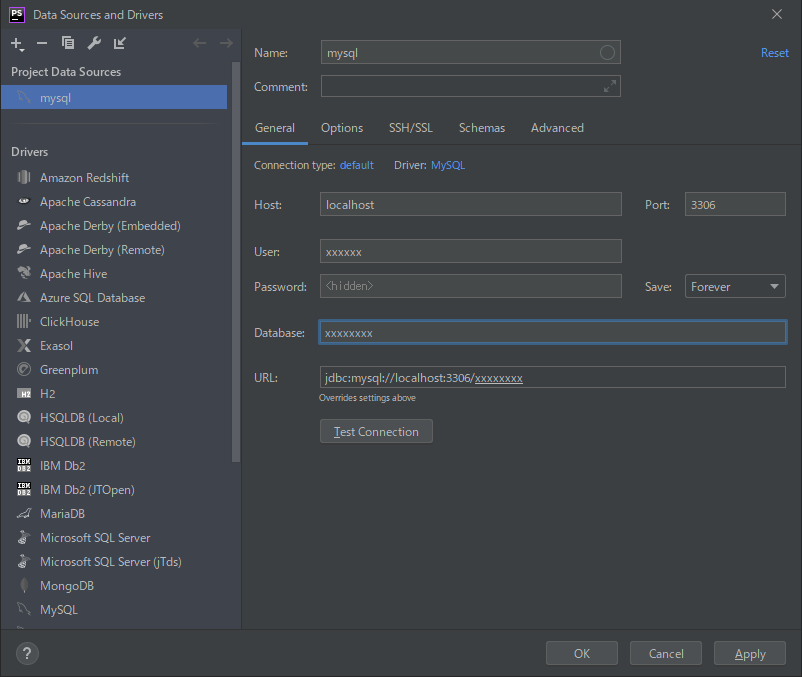
Task: Click the Apply button
Action: click(749, 653)
